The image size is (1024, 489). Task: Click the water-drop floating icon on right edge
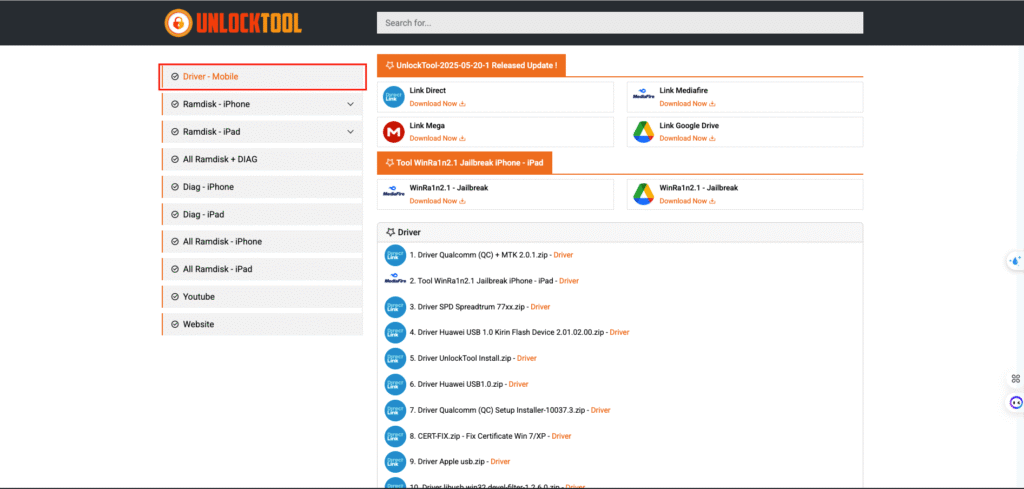(x=1015, y=260)
